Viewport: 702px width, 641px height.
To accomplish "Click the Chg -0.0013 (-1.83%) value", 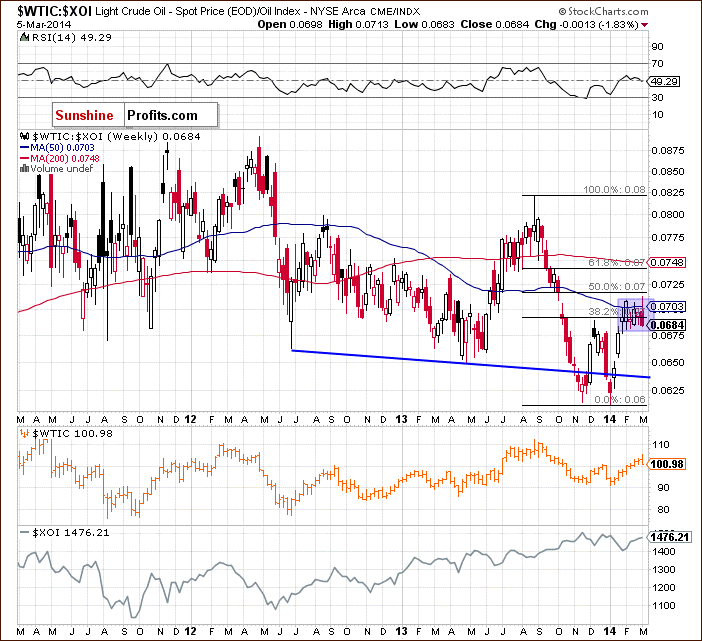I will point(586,25).
